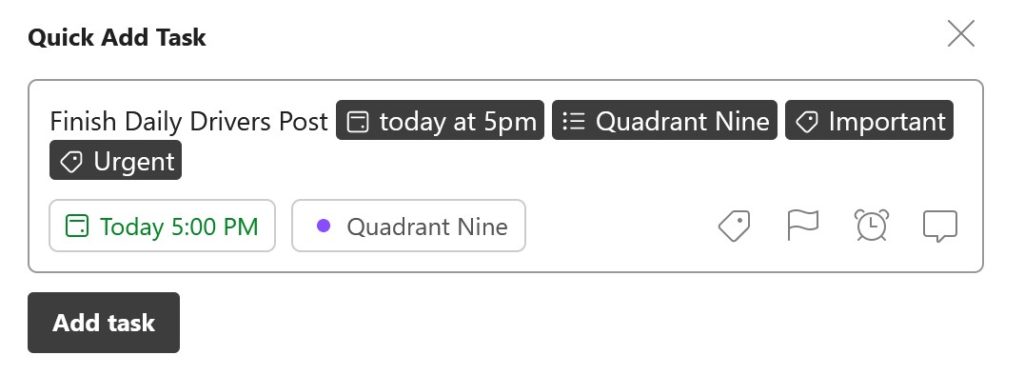The image size is (1024, 375).
Task: Click the tag icon on the Important chip
Action: (x=807, y=122)
